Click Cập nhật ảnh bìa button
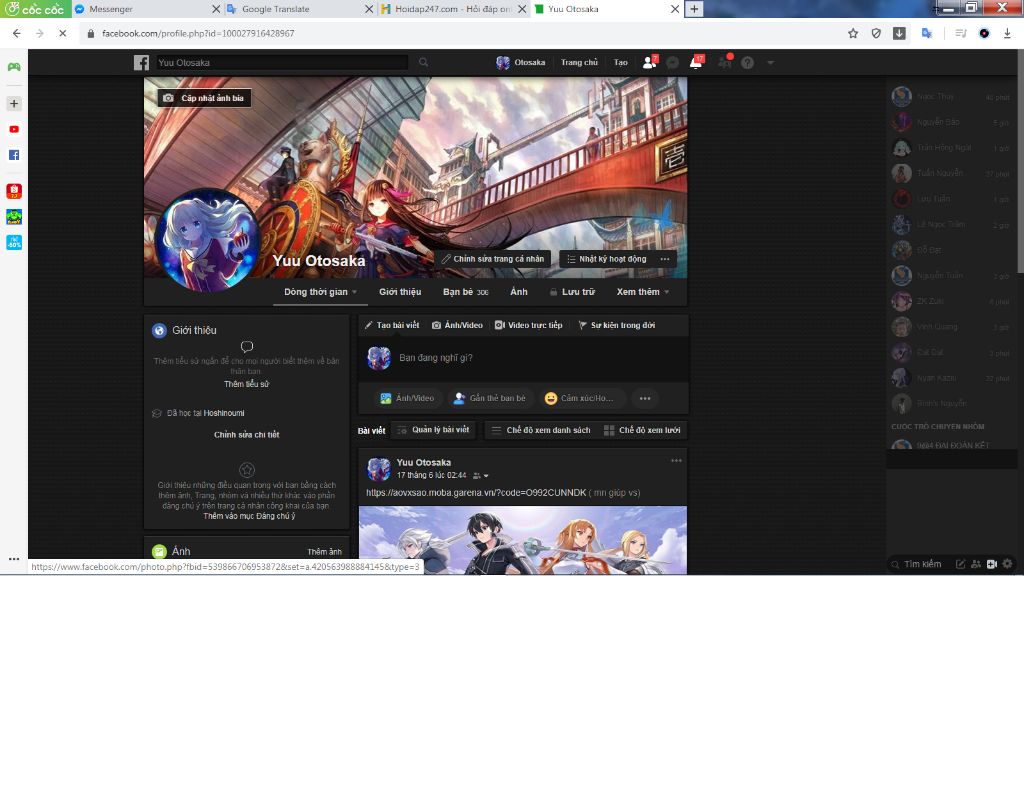The image size is (1024, 788). (204, 98)
